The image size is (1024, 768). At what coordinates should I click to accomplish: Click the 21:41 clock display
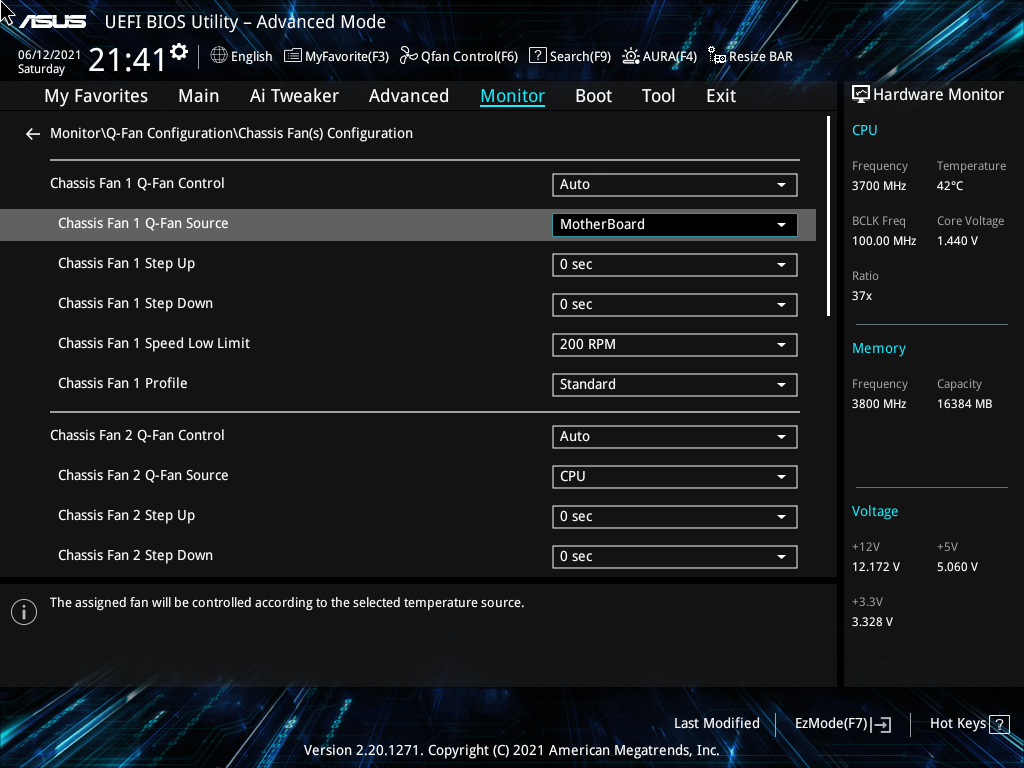pyautogui.click(x=127, y=60)
